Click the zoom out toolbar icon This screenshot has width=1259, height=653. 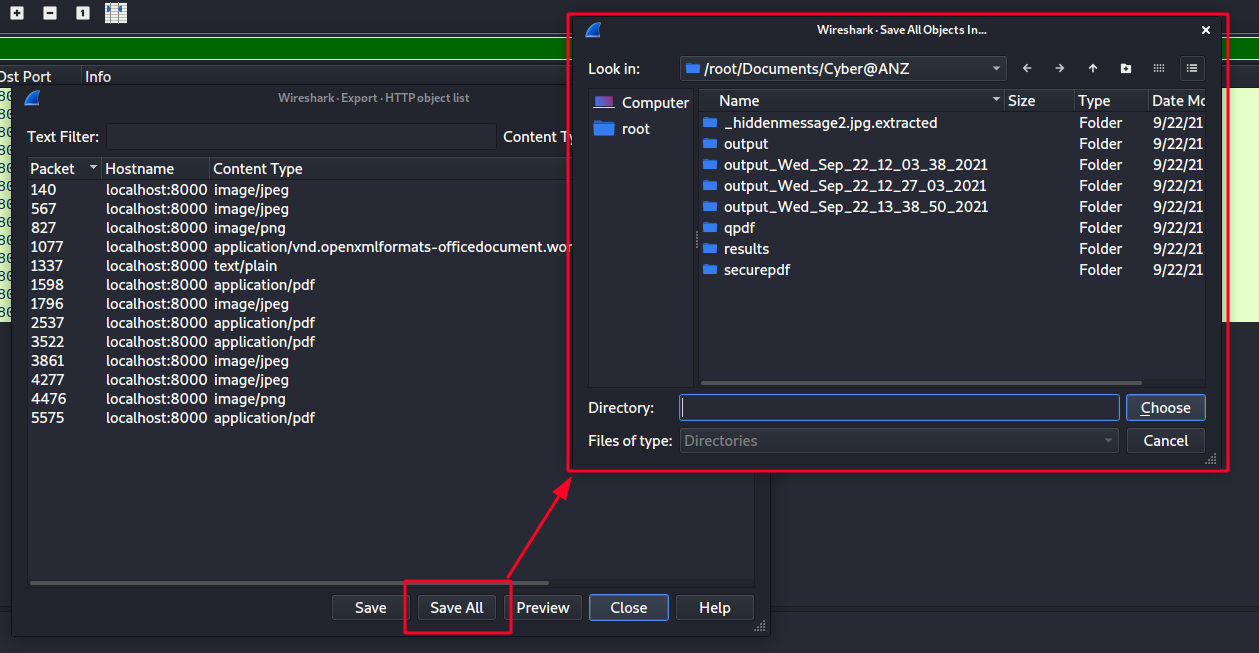point(50,13)
